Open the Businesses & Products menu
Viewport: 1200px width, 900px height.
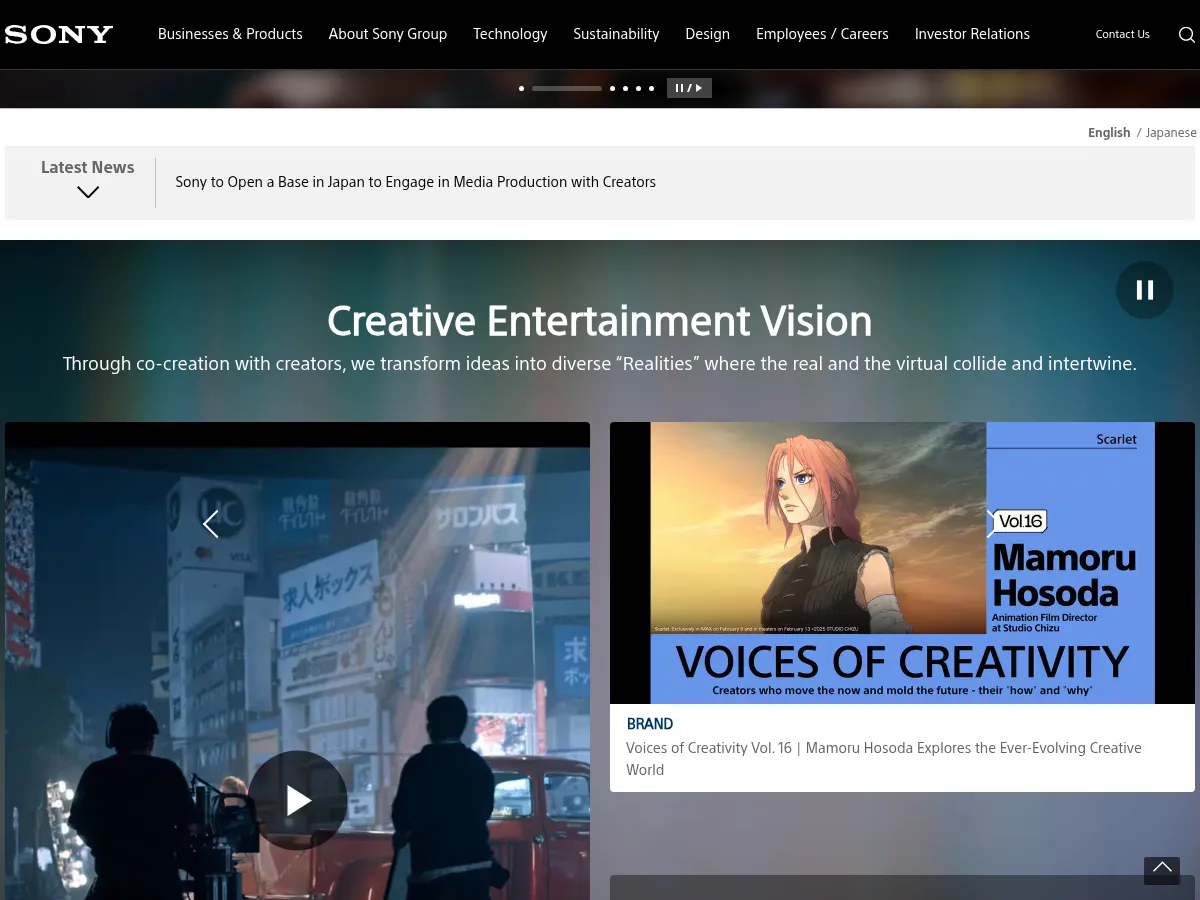coord(230,34)
